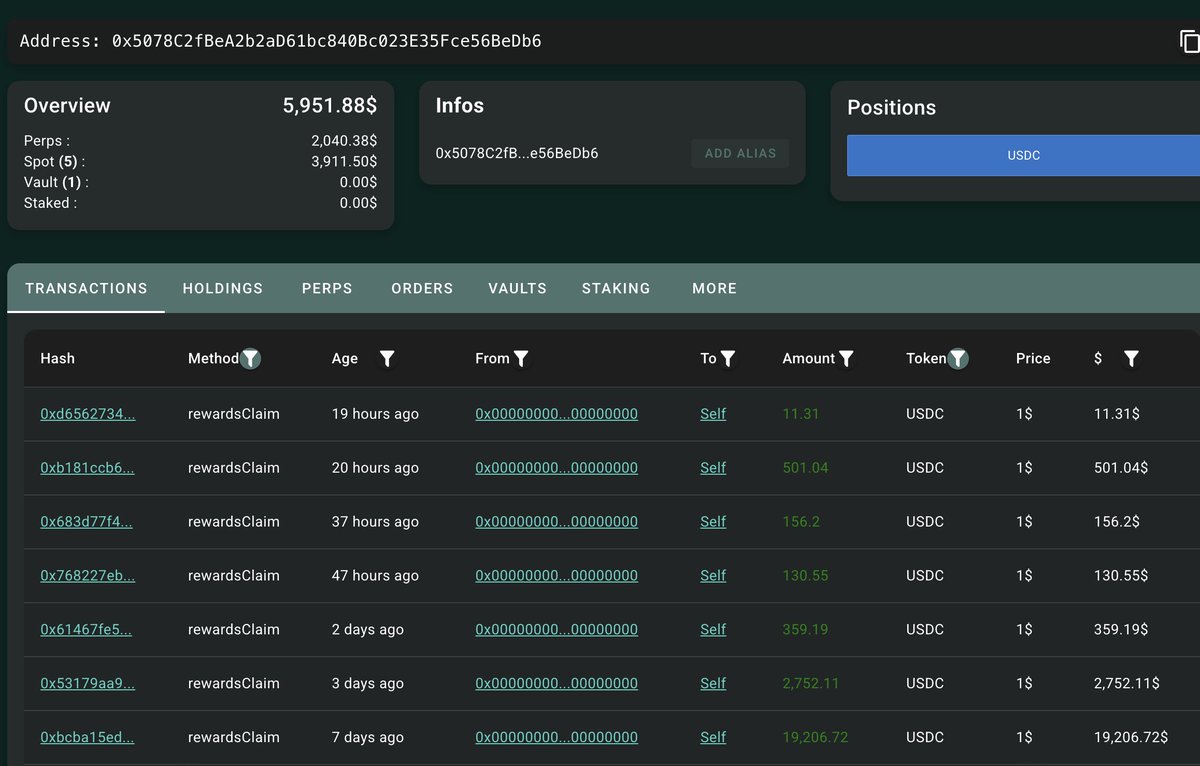Viewport: 1200px width, 766px height.
Task: Switch to the Holdings tab
Action: (x=223, y=288)
